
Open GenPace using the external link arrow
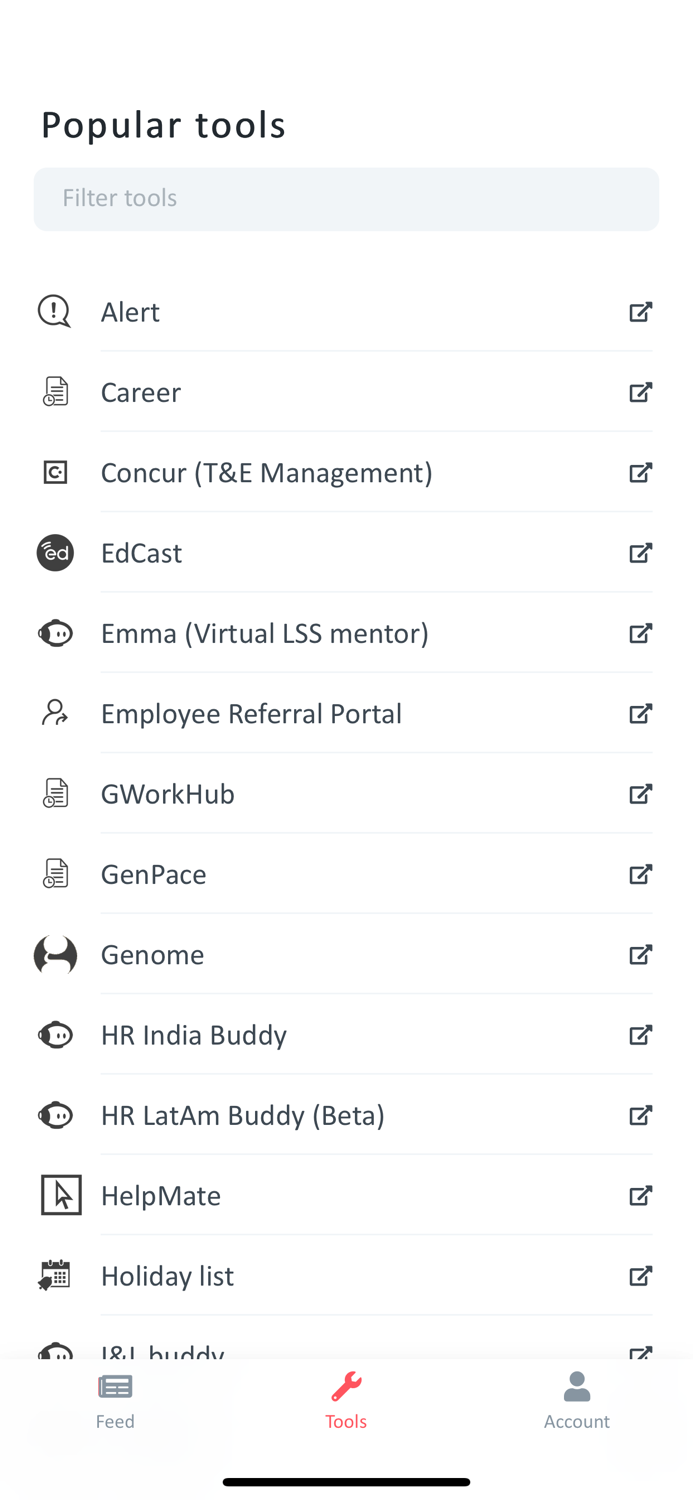point(640,873)
